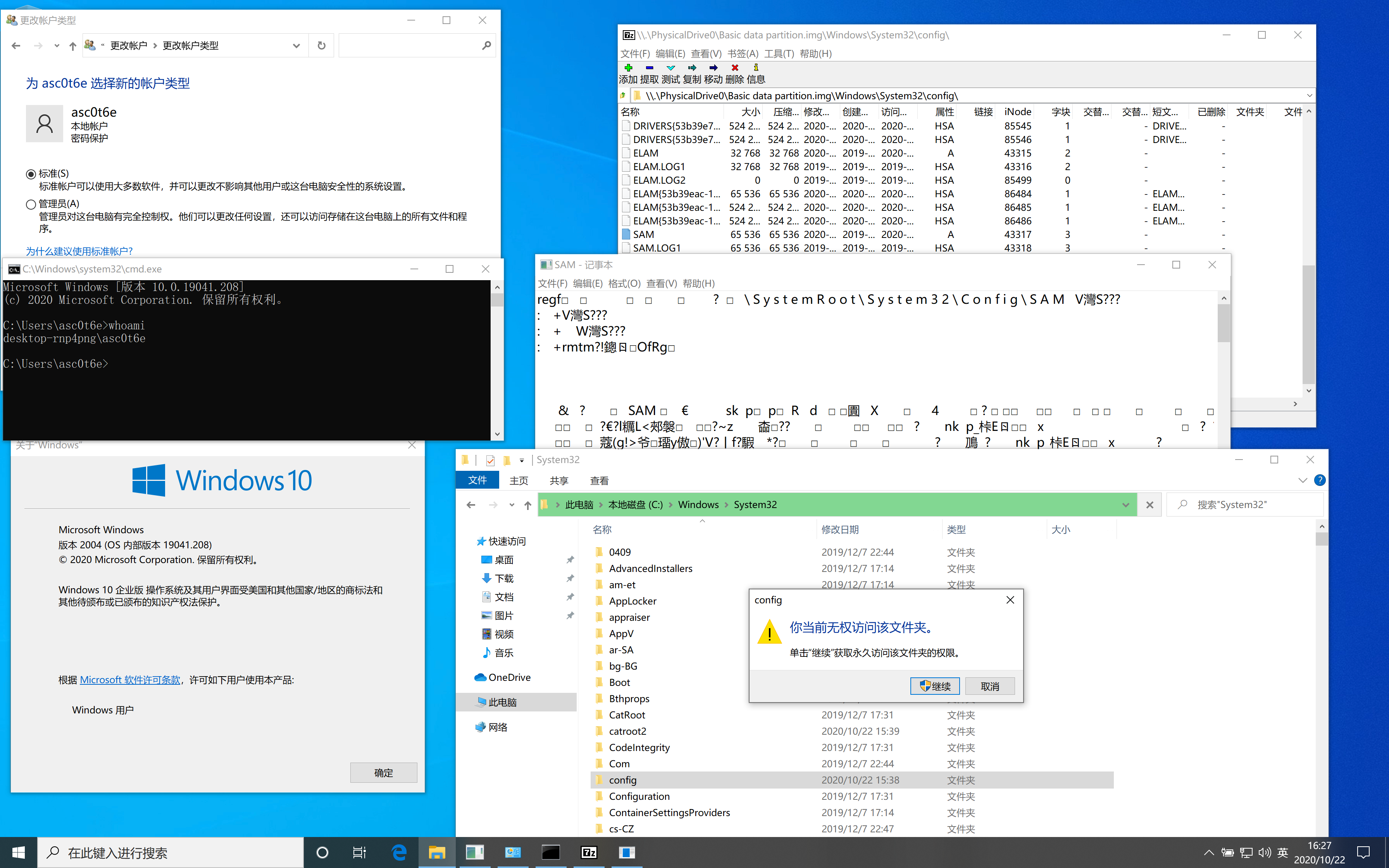Click the 7-Zip Test (测试) toolbar icon

click(x=670, y=68)
